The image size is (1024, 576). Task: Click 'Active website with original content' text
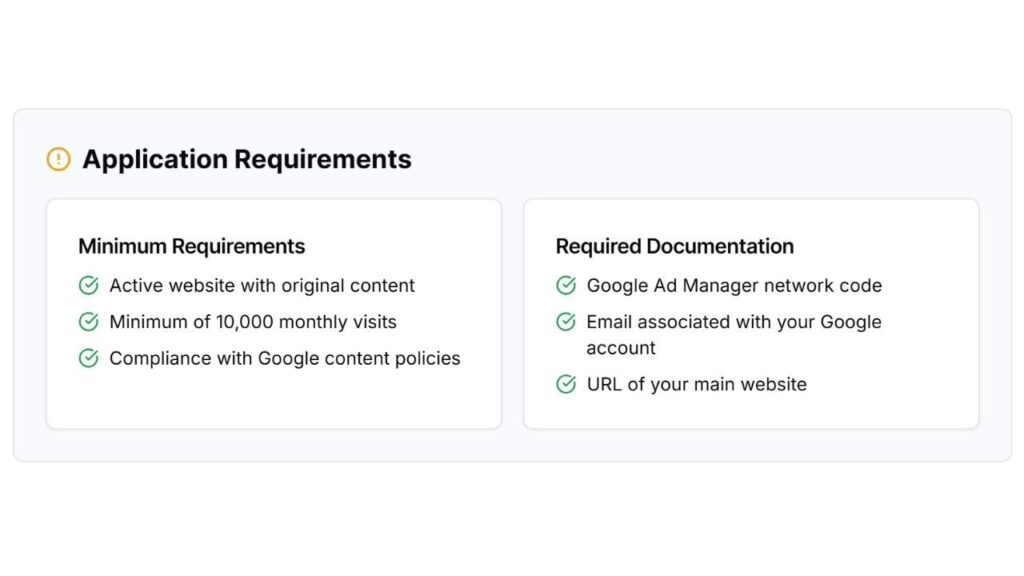coord(262,285)
